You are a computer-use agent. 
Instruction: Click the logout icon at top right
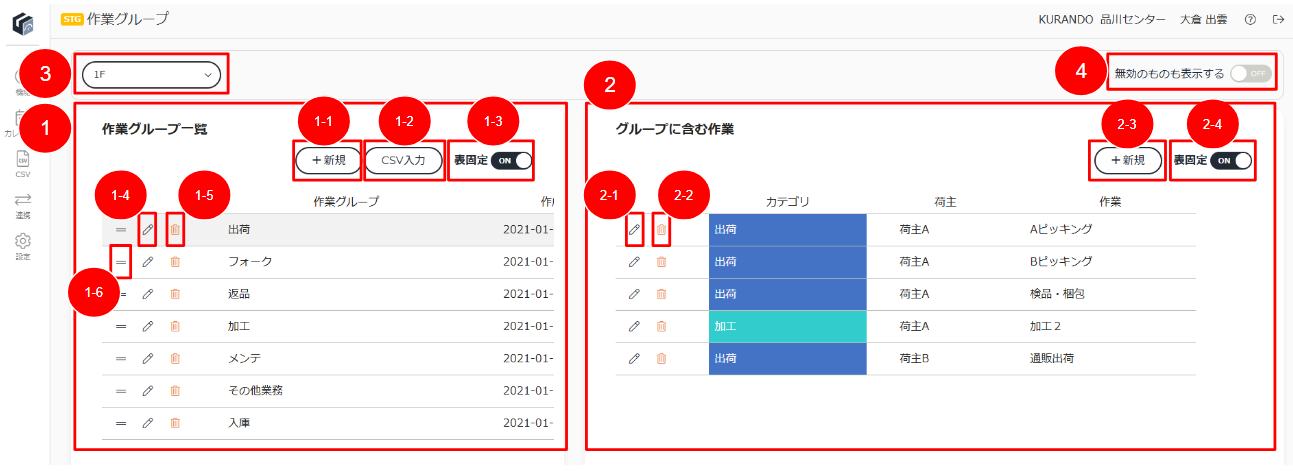click(x=1277, y=19)
